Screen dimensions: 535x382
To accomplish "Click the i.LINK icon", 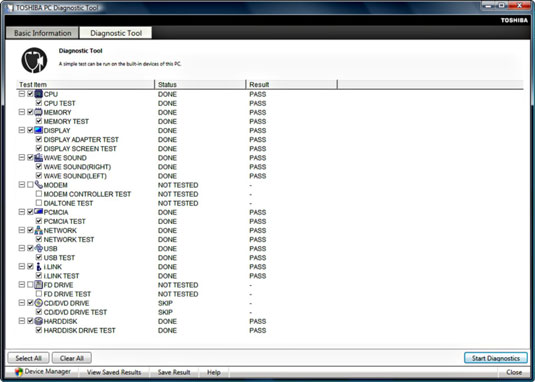I will (x=39, y=266).
